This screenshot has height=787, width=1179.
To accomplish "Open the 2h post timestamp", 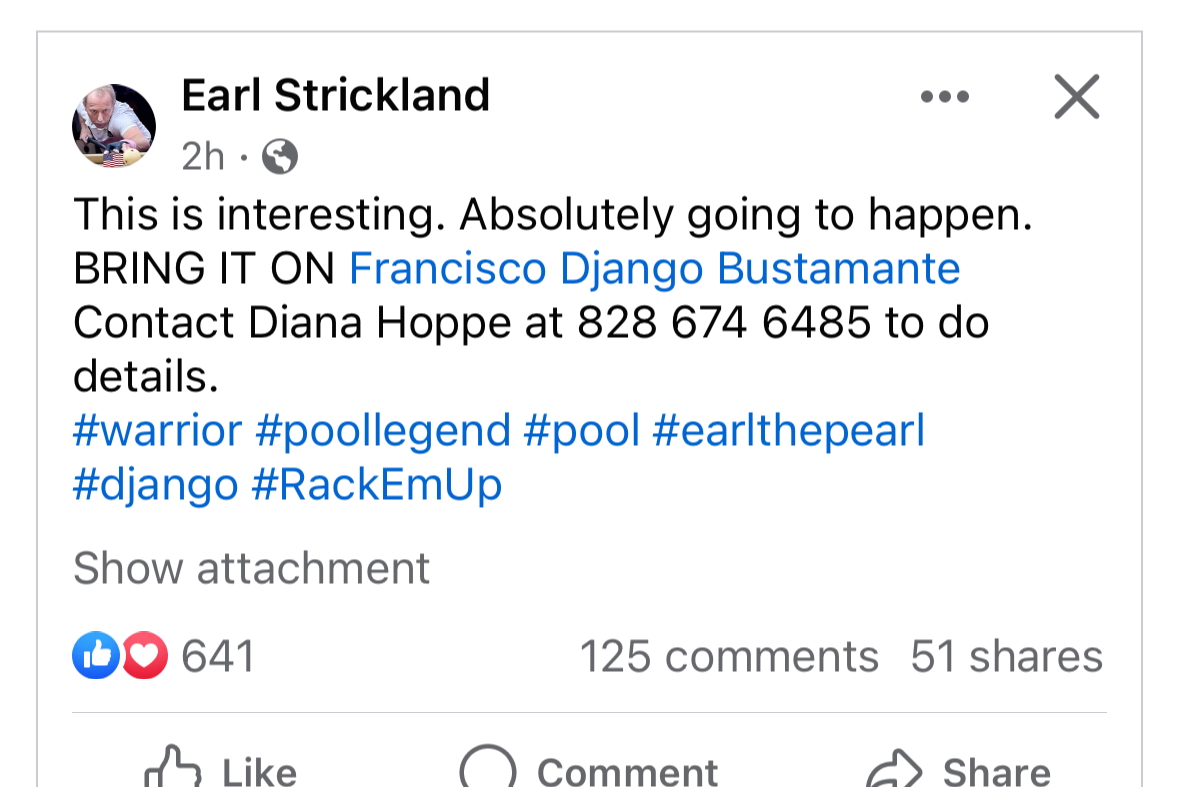I will point(203,156).
